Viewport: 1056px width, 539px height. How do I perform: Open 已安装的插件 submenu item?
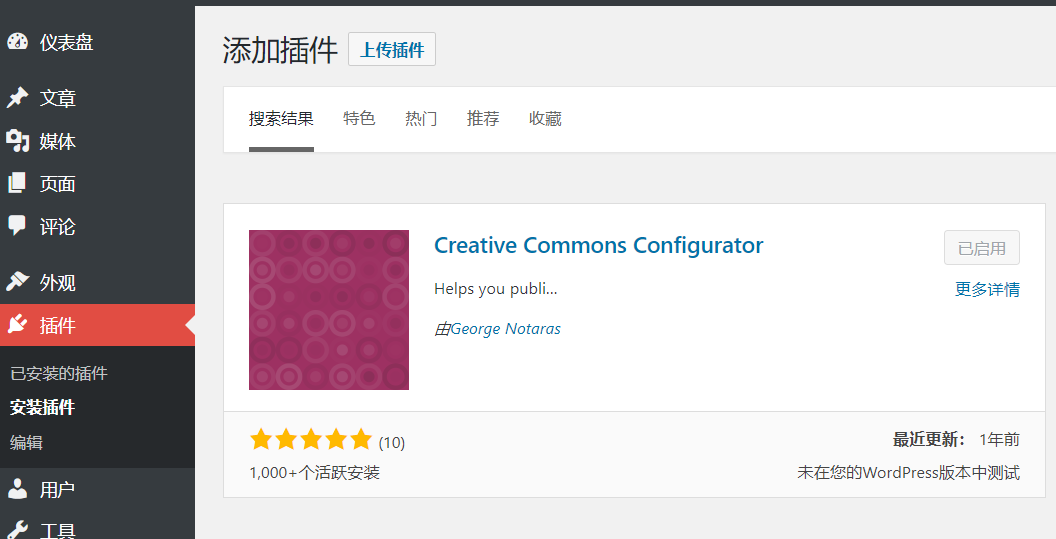tap(59, 374)
